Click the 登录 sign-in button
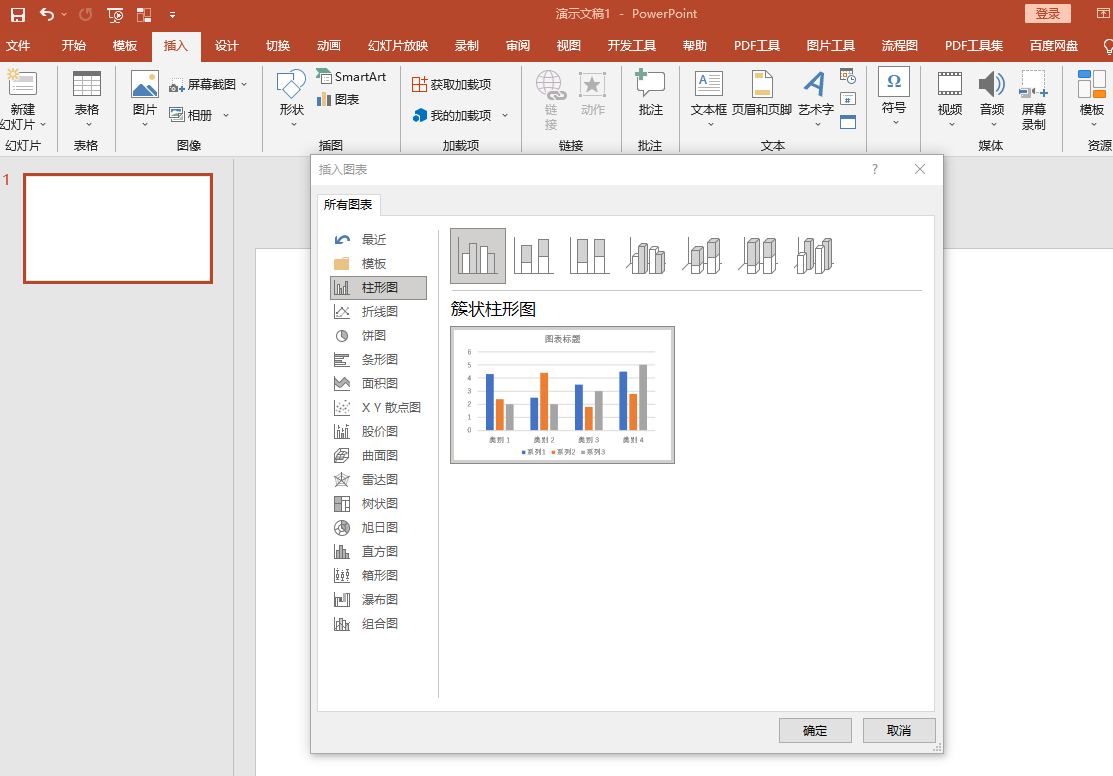The width and height of the screenshot is (1113, 776). point(1048,13)
